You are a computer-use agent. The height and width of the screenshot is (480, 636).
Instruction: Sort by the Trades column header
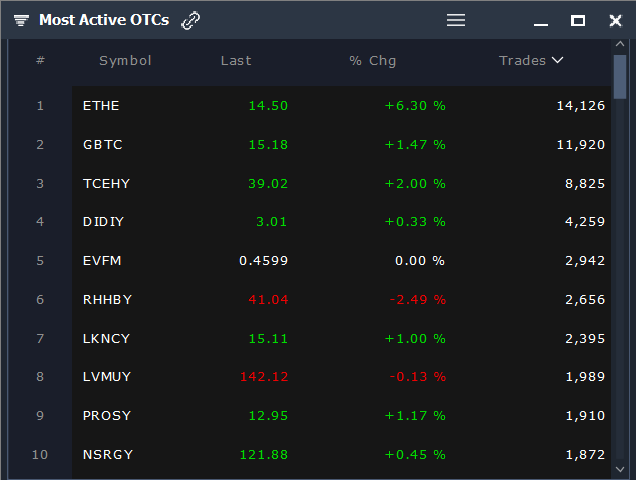pos(522,60)
